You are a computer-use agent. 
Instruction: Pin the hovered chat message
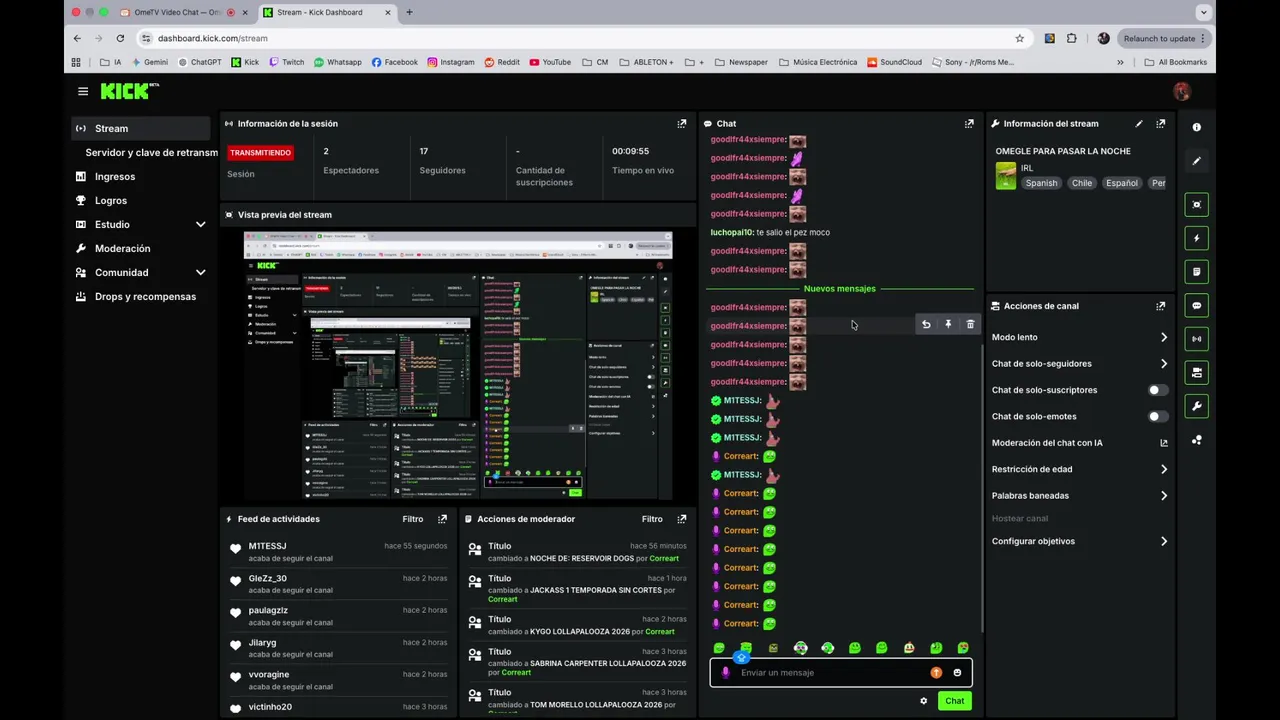coord(948,325)
